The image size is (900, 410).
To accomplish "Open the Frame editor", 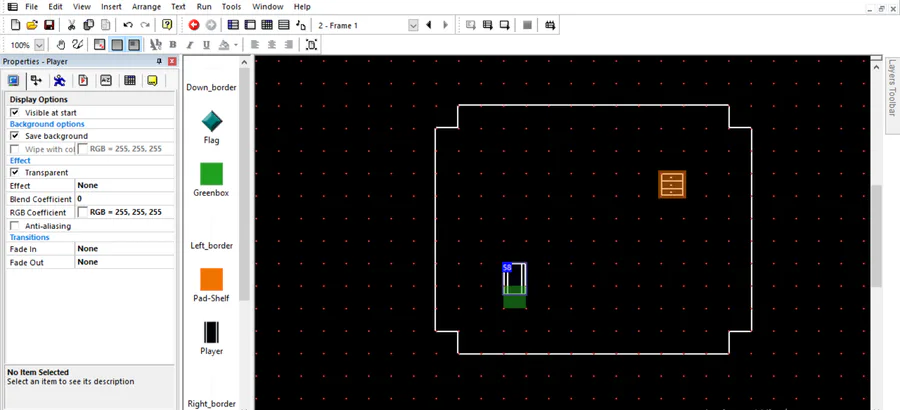I will coord(250,25).
